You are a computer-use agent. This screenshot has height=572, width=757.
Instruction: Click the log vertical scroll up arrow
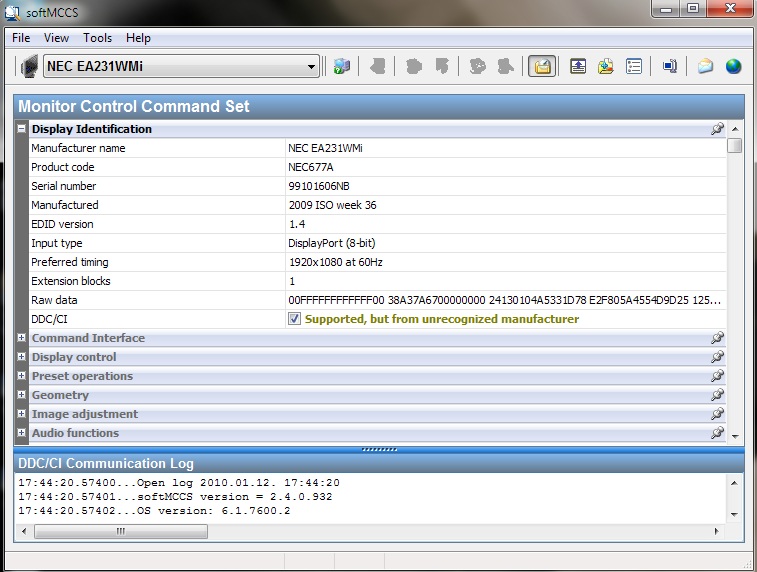tap(734, 483)
